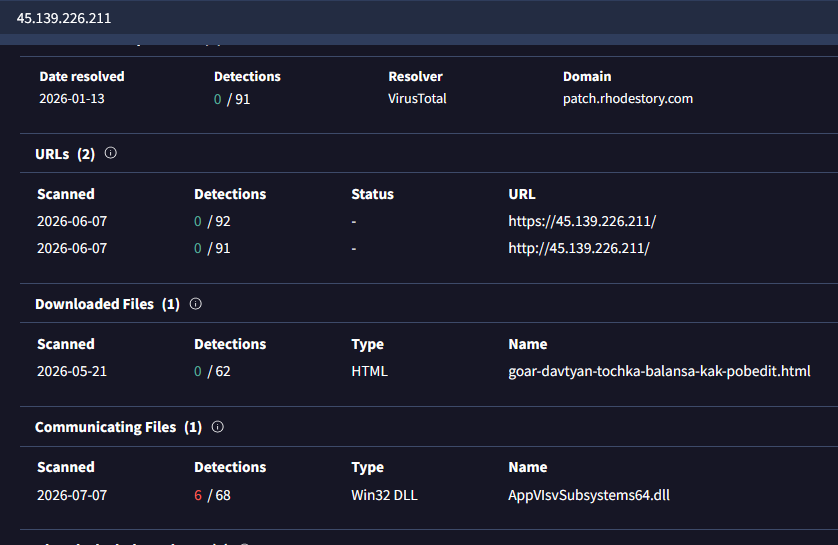The image size is (838, 545).
Task: Click the 2026-07-07 scanned date
Action: 72,495
